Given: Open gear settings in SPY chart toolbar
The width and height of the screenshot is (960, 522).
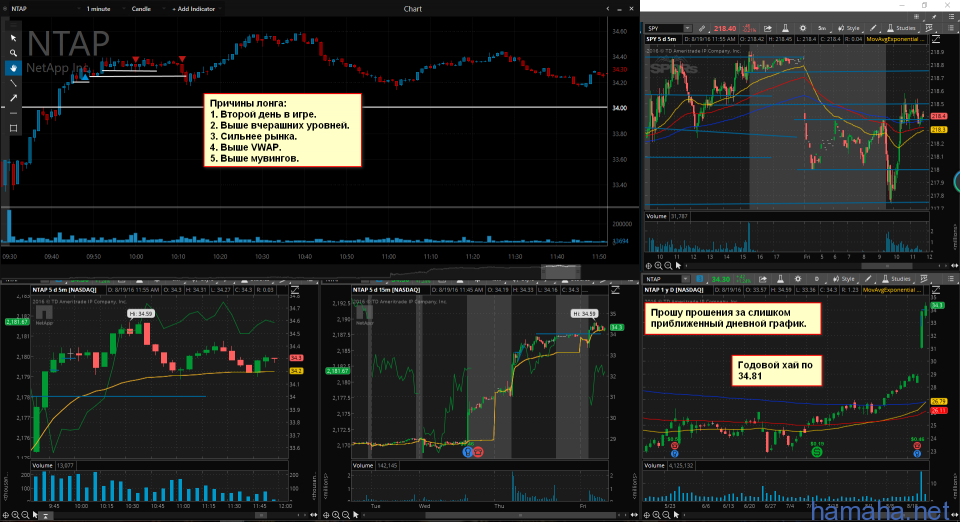Looking at the screenshot, I should 803,28.
